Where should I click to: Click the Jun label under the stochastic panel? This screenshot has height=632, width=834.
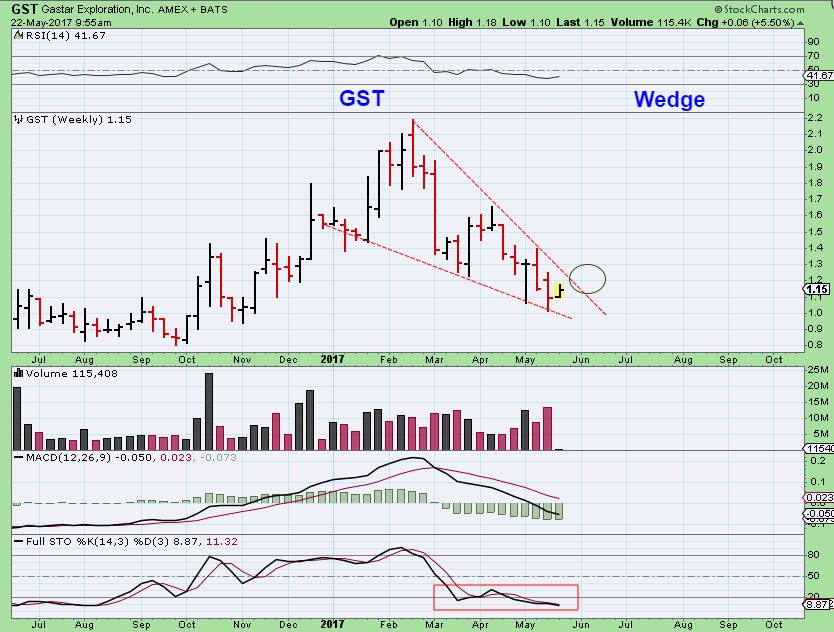coord(581,624)
